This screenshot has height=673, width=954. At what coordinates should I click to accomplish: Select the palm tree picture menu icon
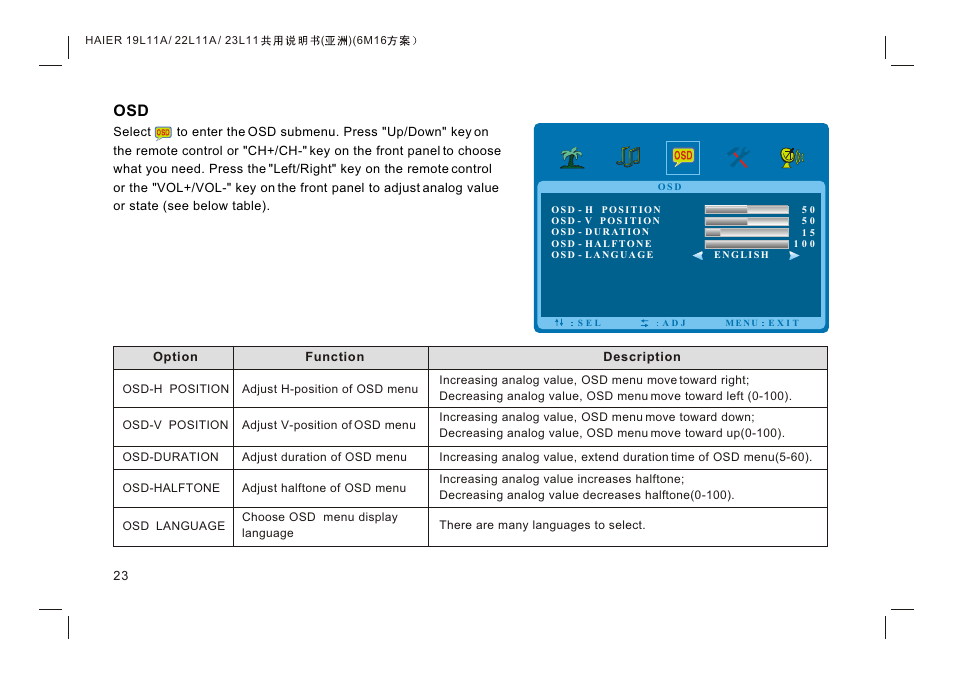[x=571, y=157]
